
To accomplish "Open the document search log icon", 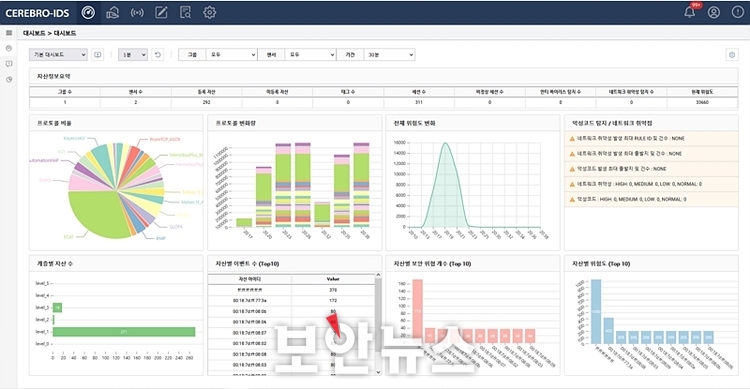I will click(x=185, y=12).
